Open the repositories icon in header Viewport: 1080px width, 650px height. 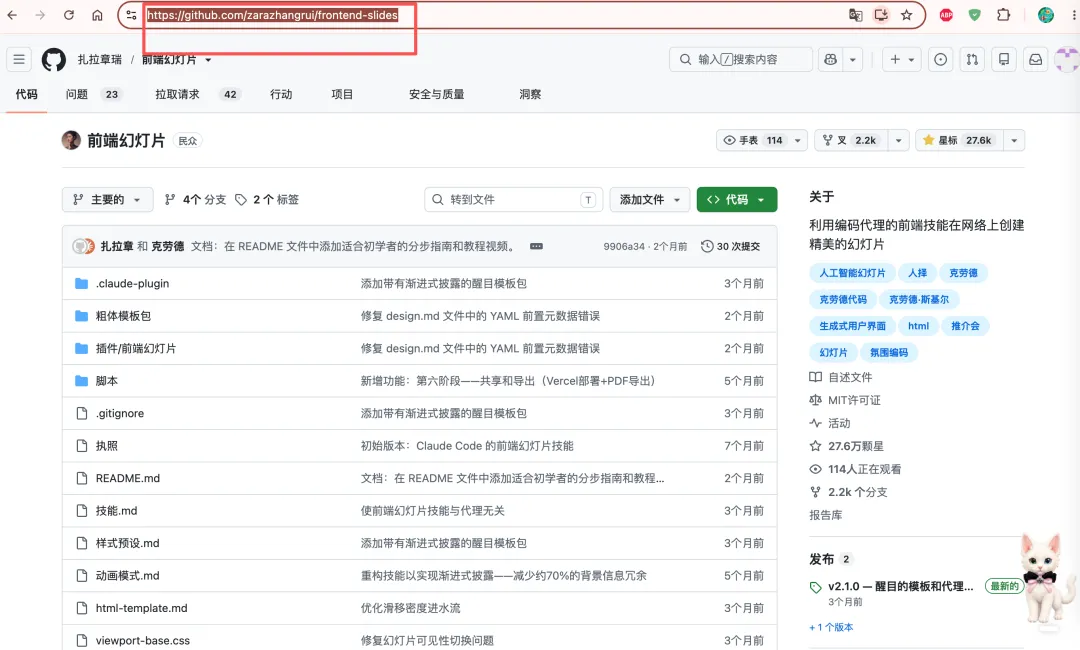(x=1004, y=59)
